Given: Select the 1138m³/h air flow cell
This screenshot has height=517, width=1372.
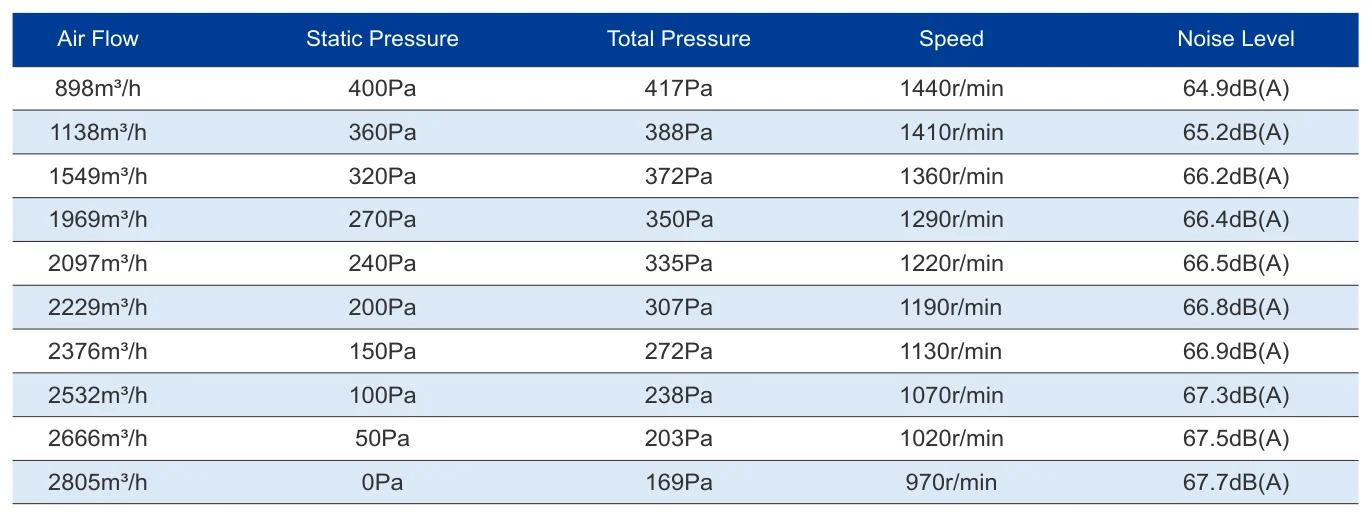Looking at the screenshot, I should coord(98,132).
